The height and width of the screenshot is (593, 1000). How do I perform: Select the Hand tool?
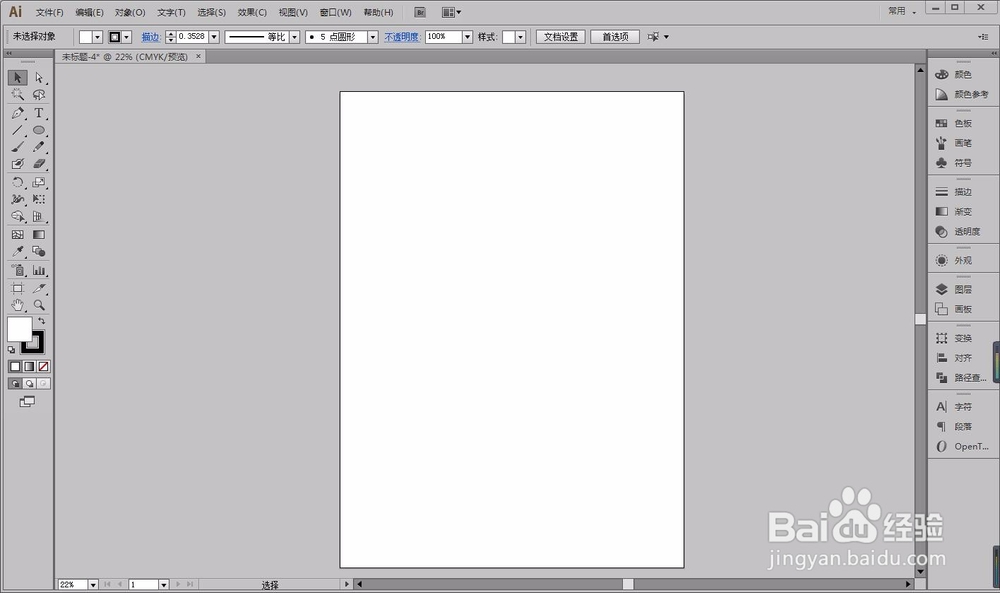17,305
